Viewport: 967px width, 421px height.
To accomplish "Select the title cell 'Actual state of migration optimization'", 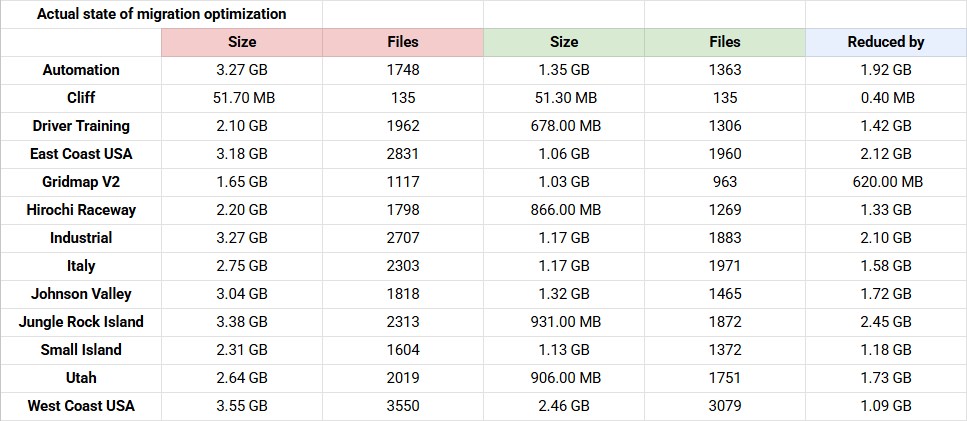I will pos(162,14).
